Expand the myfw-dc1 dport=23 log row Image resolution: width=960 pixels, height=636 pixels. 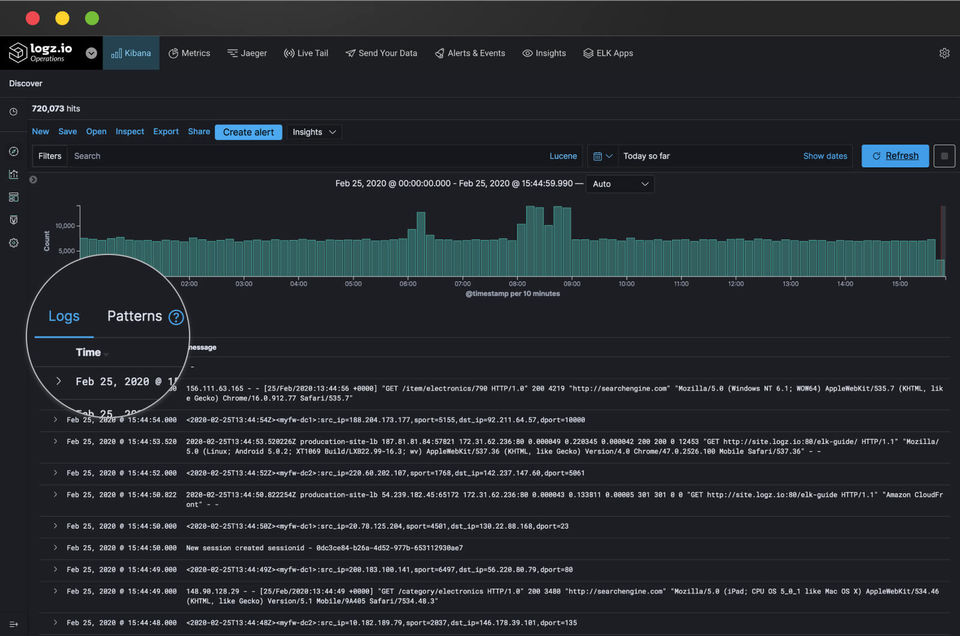point(55,526)
